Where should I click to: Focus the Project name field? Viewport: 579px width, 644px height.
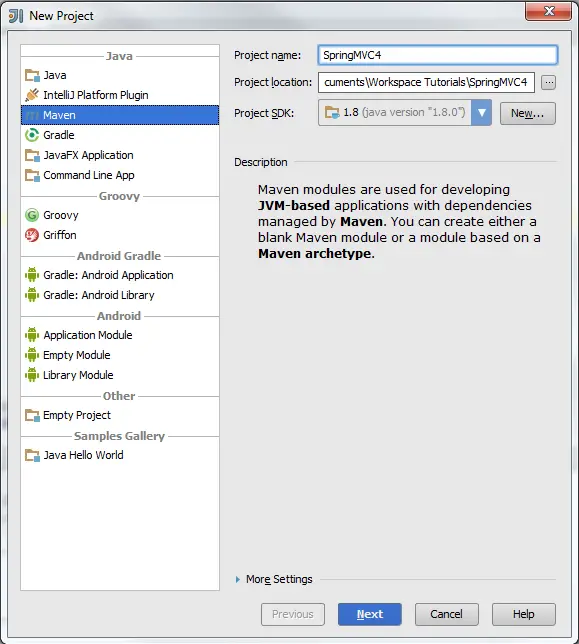click(x=438, y=55)
